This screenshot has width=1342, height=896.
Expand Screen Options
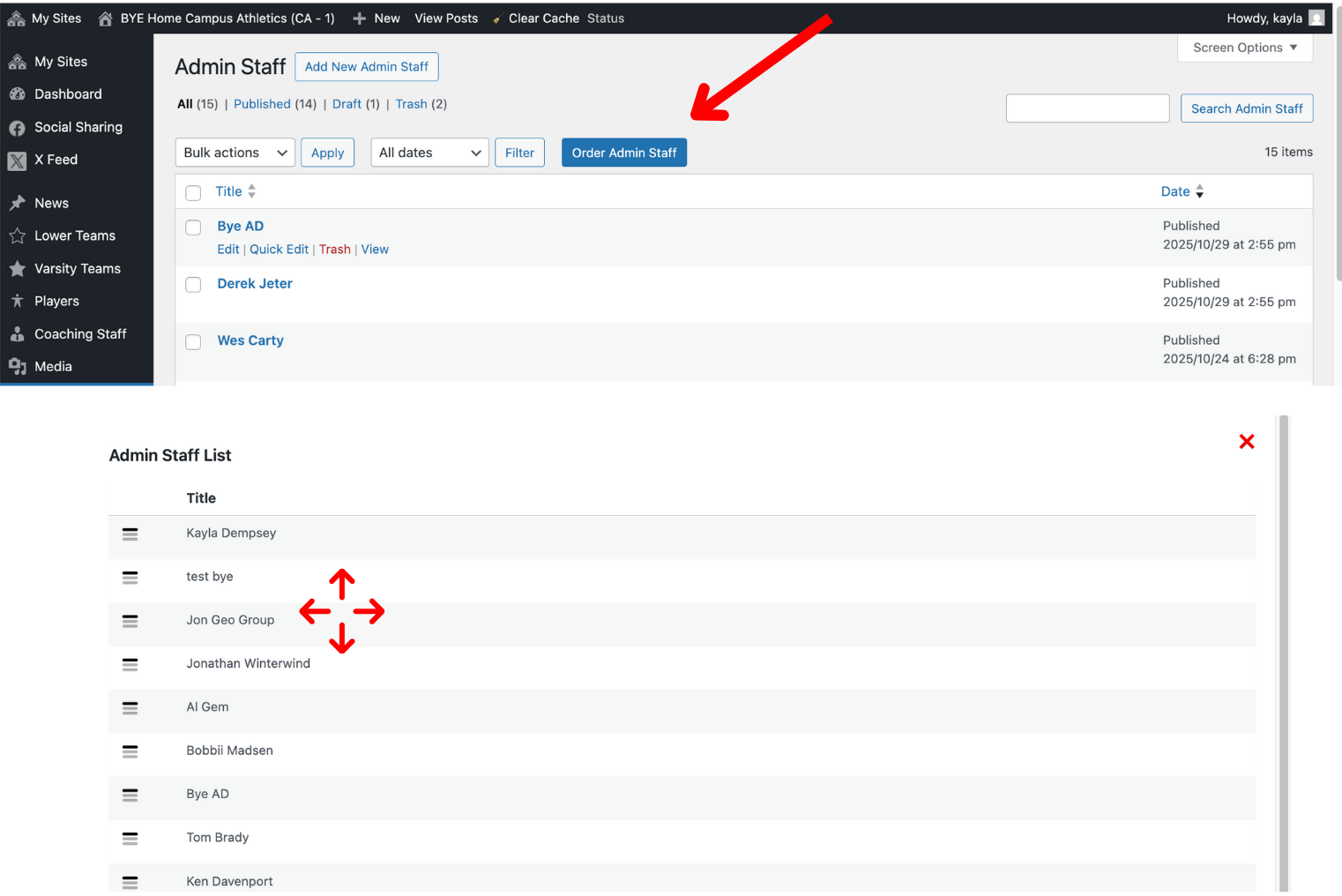tap(1244, 47)
